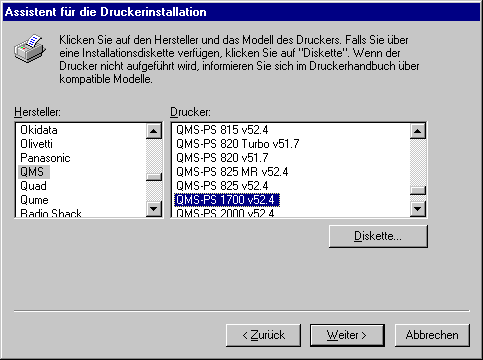Select QMS-PS 815 v52.4 printer
Image resolution: width=483 pixels, height=360 pixels.
coord(222,130)
